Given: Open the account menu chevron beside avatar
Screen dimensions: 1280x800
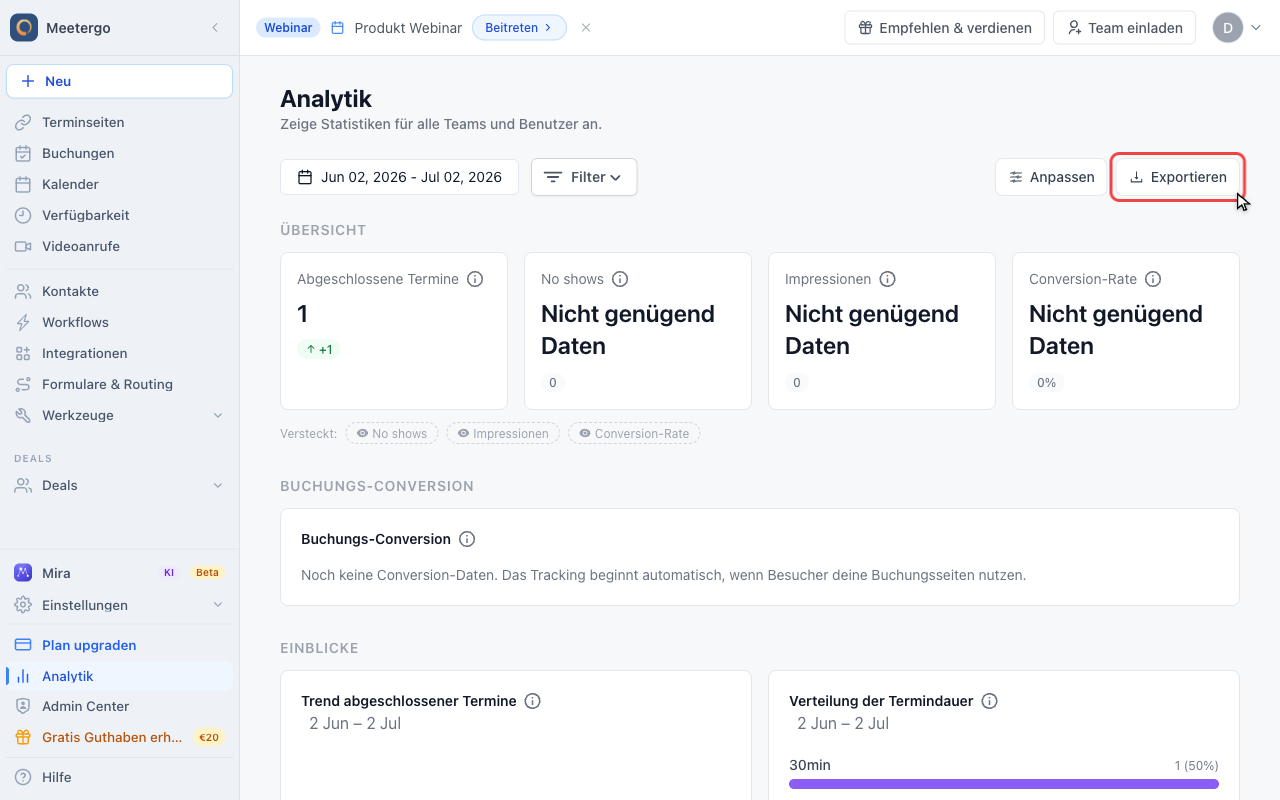Looking at the screenshot, I should point(1256,28).
